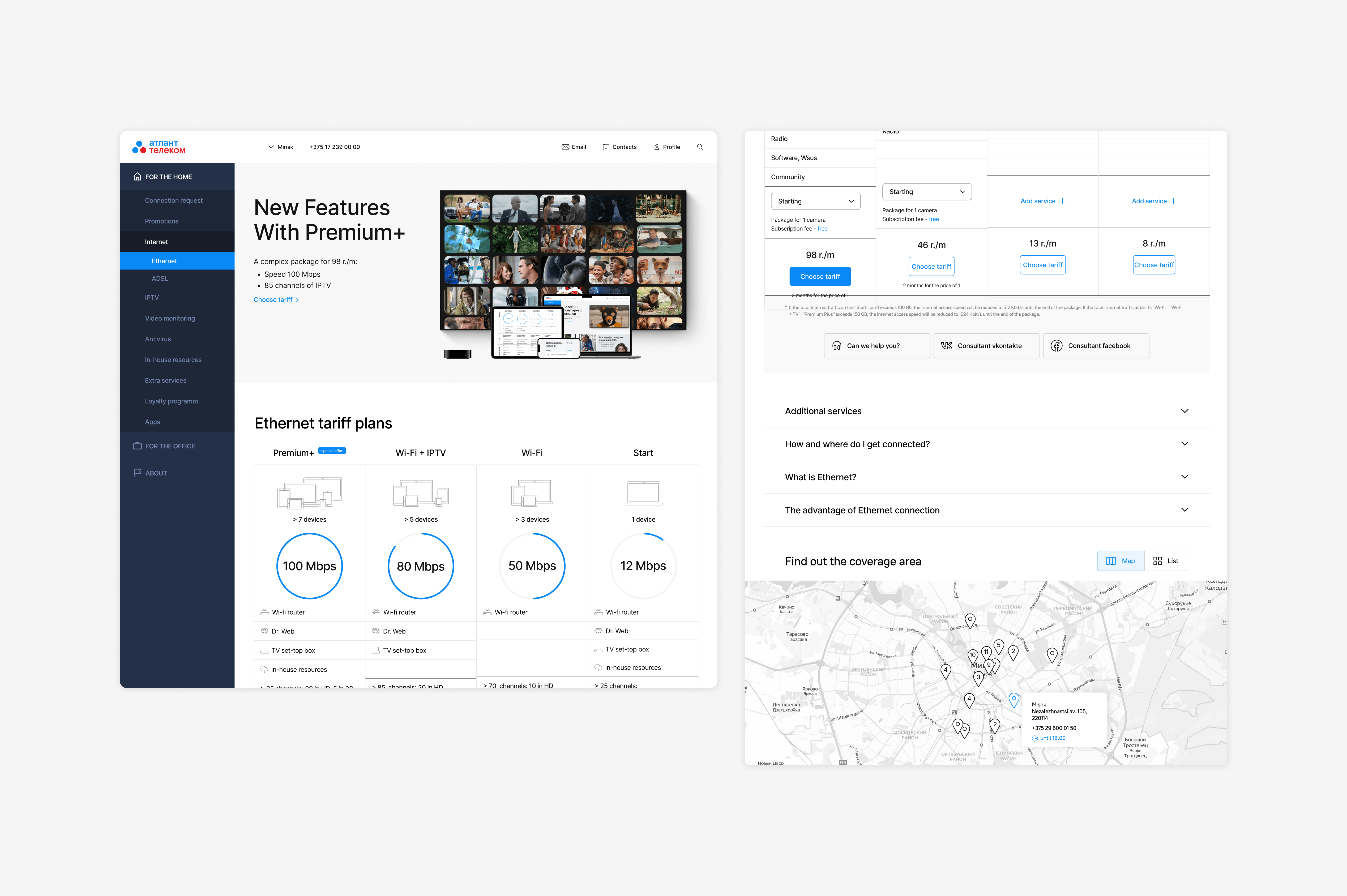Image resolution: width=1347 pixels, height=896 pixels.
Task: Click the Atlant Telecom logo
Action: pyautogui.click(x=159, y=147)
